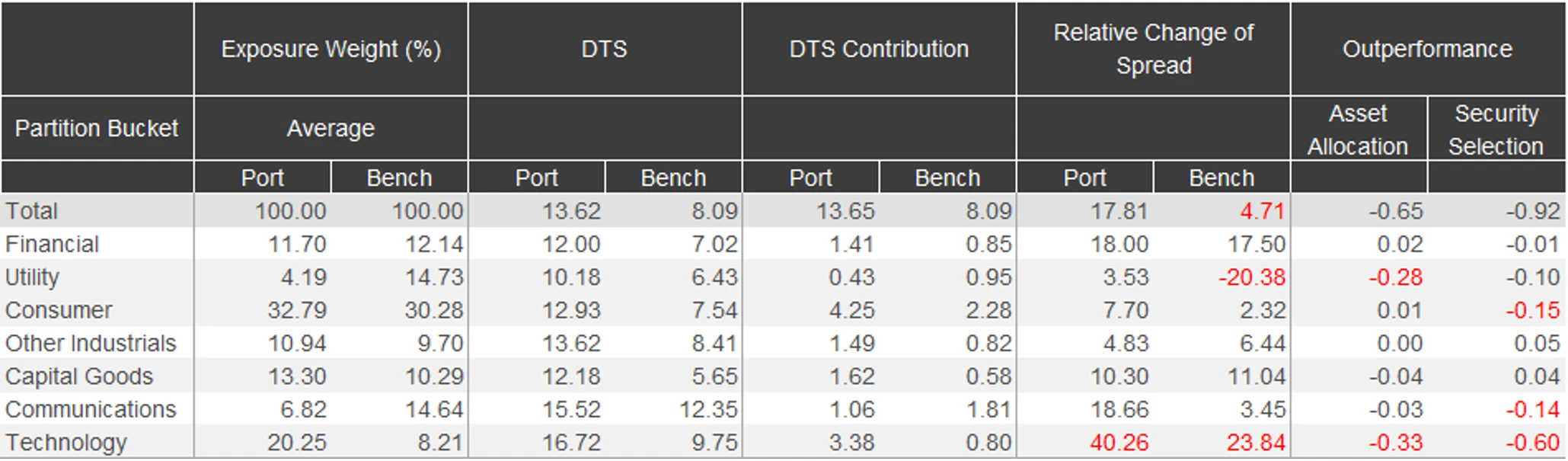Click the Exposure Weight (%) column header

(x=331, y=50)
